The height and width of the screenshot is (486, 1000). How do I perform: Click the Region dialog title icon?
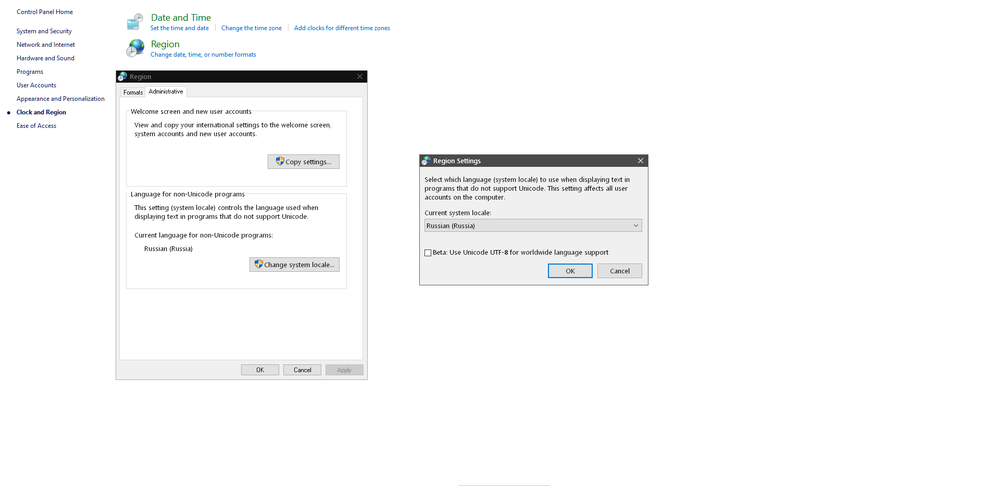[122, 77]
